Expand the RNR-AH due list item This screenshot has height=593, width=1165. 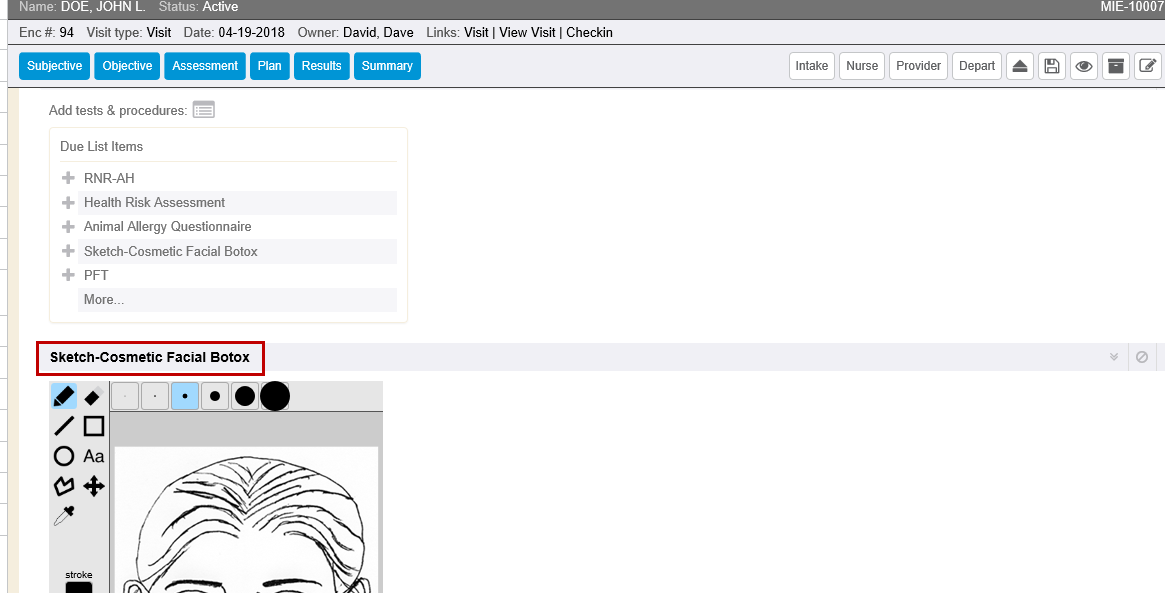click(x=68, y=178)
